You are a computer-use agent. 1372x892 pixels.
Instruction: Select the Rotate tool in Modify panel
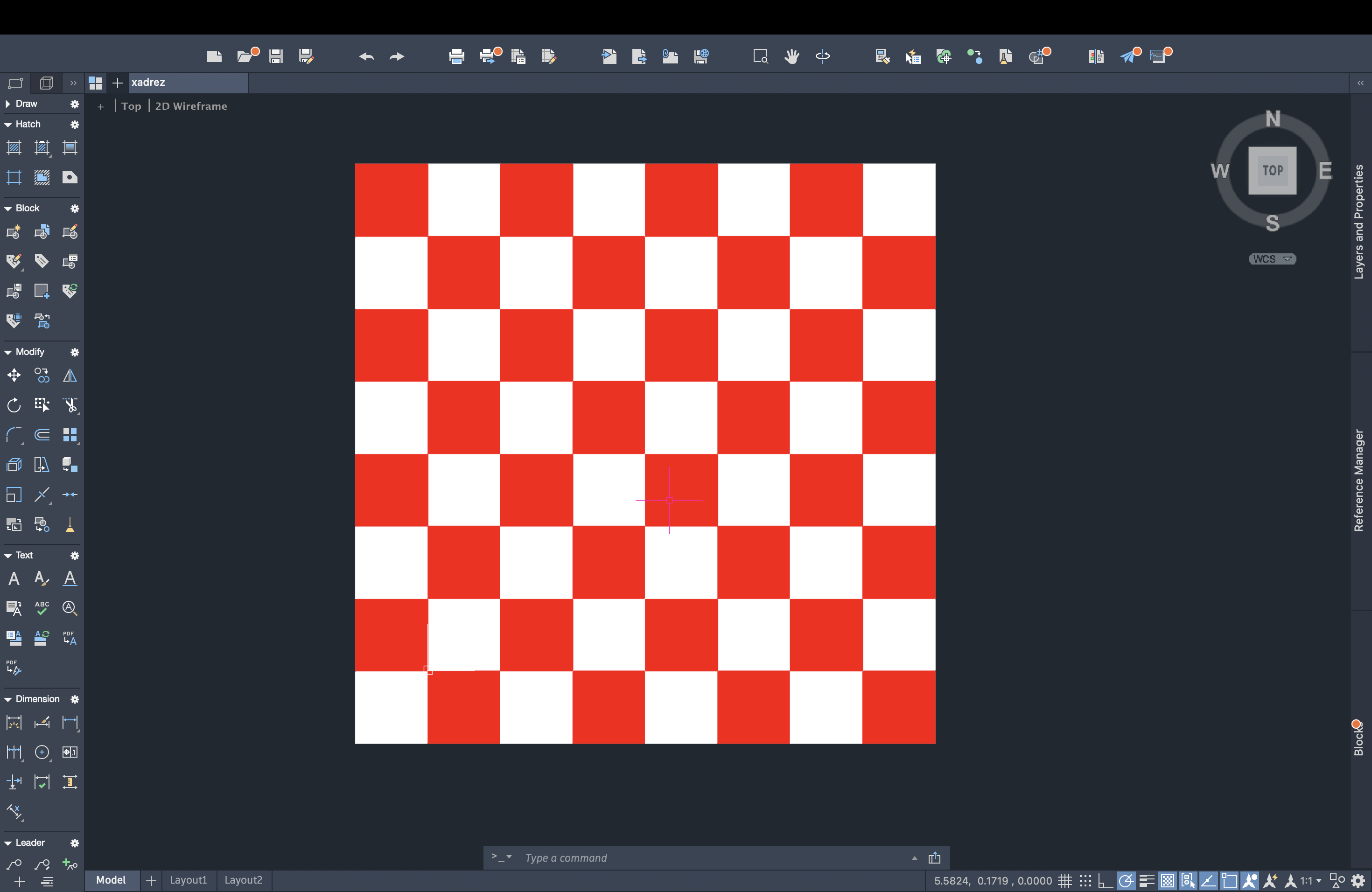pos(14,406)
